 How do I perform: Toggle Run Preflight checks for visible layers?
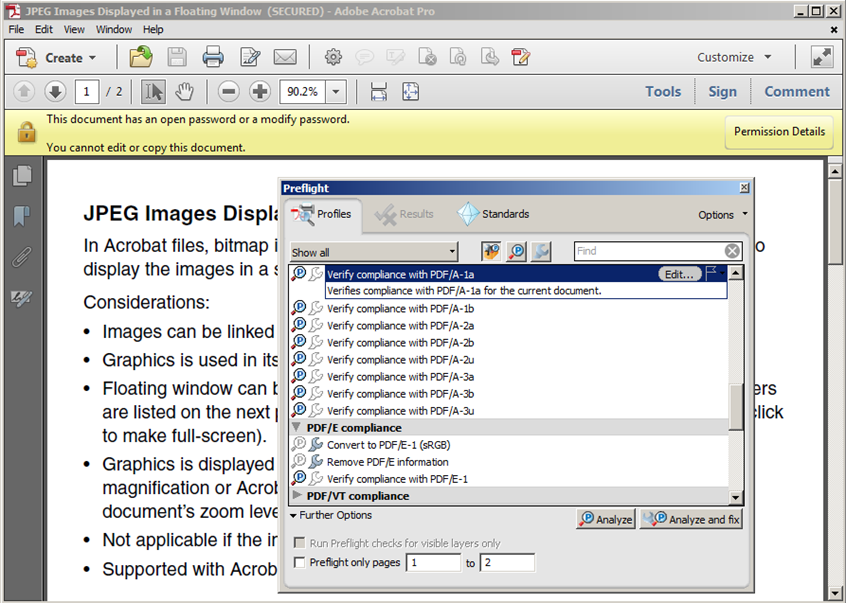point(300,544)
